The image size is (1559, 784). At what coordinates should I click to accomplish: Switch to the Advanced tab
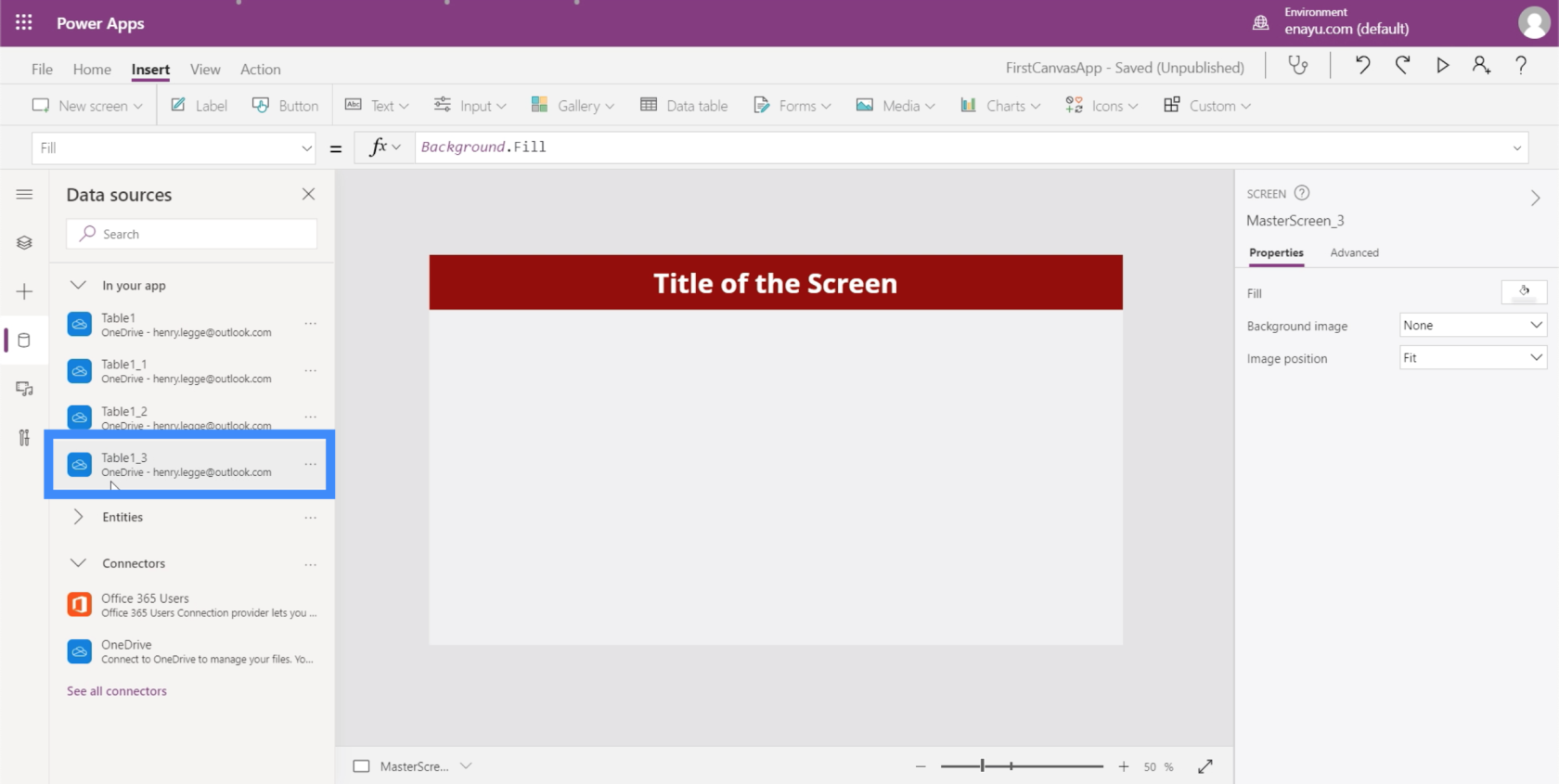pos(1354,252)
